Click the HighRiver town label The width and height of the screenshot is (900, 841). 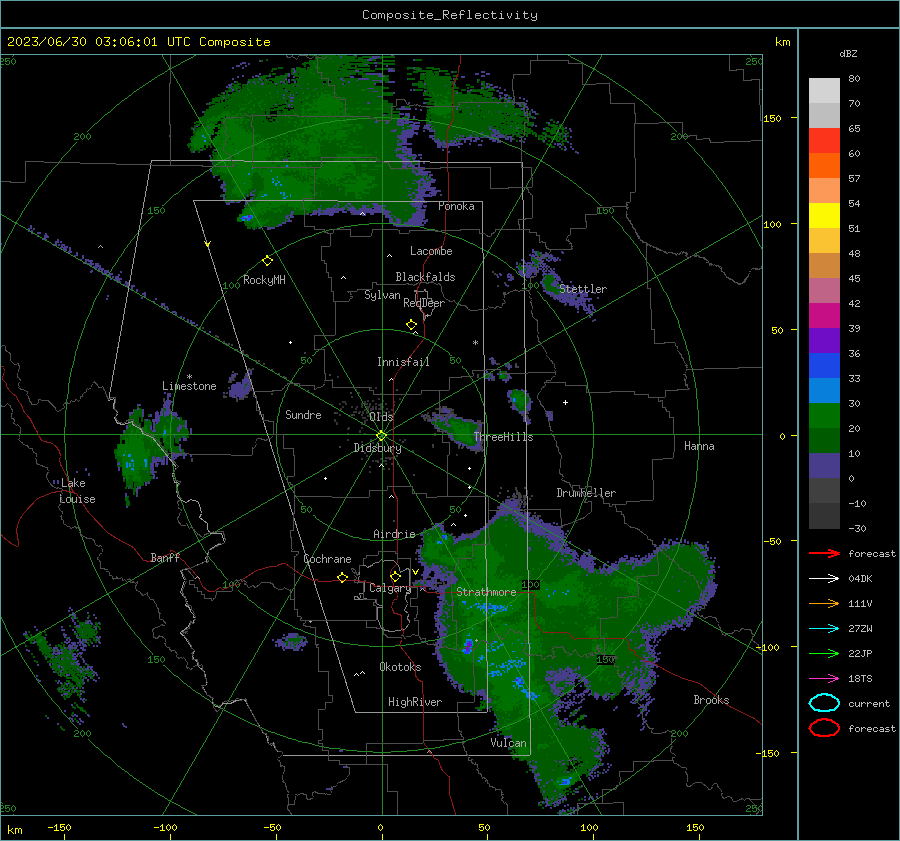pos(415,702)
